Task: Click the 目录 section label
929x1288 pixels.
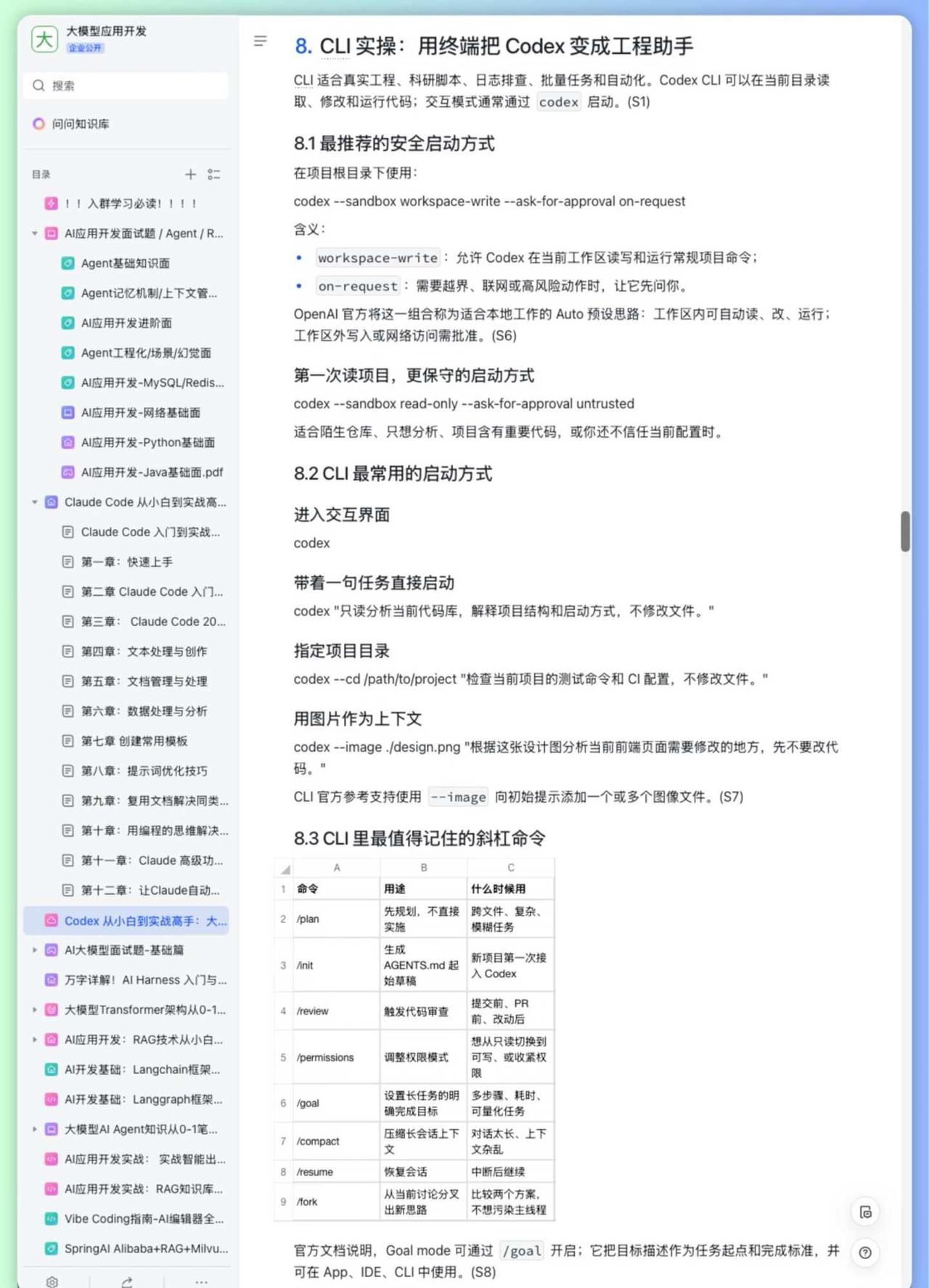Action: click(41, 174)
